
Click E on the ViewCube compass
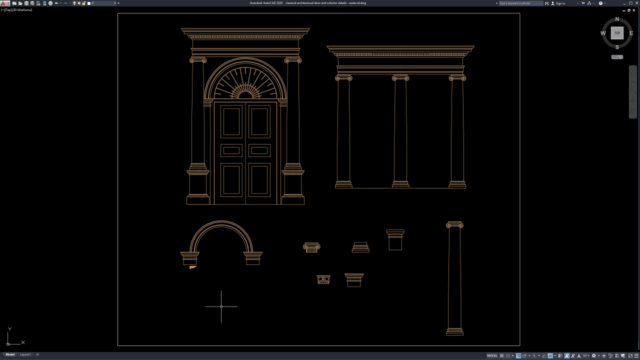(631, 33)
